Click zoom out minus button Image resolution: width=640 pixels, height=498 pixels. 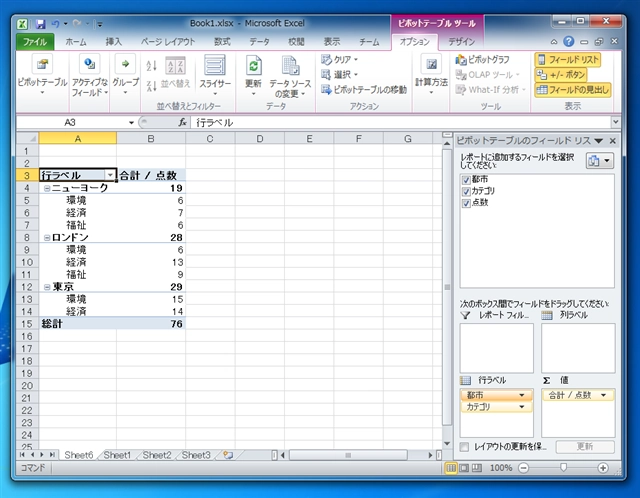tap(523, 468)
